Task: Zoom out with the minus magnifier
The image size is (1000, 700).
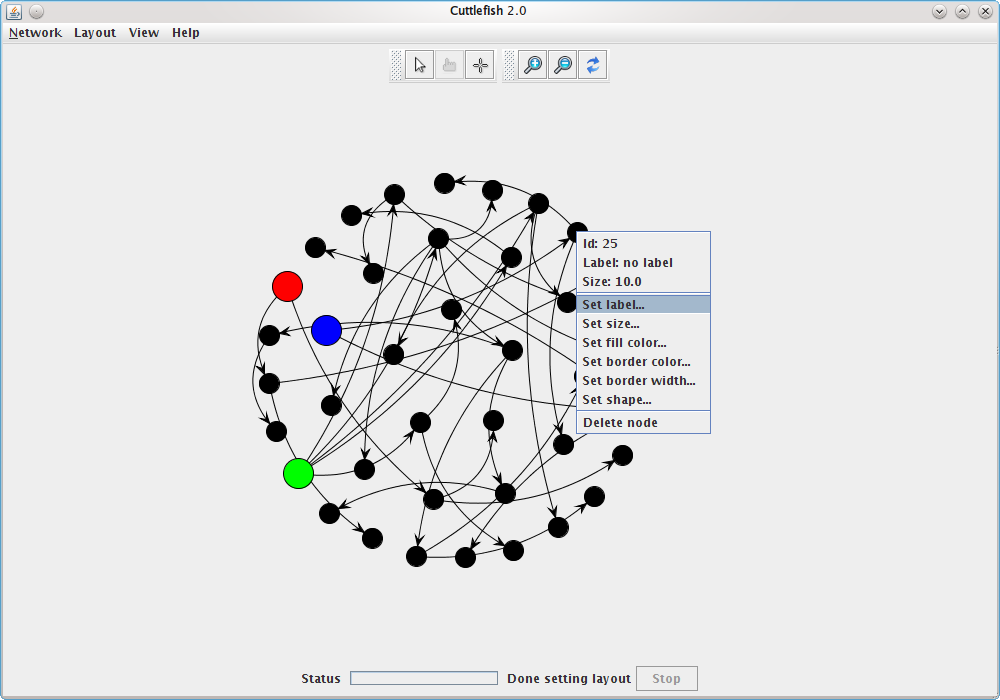Action: tap(562, 65)
